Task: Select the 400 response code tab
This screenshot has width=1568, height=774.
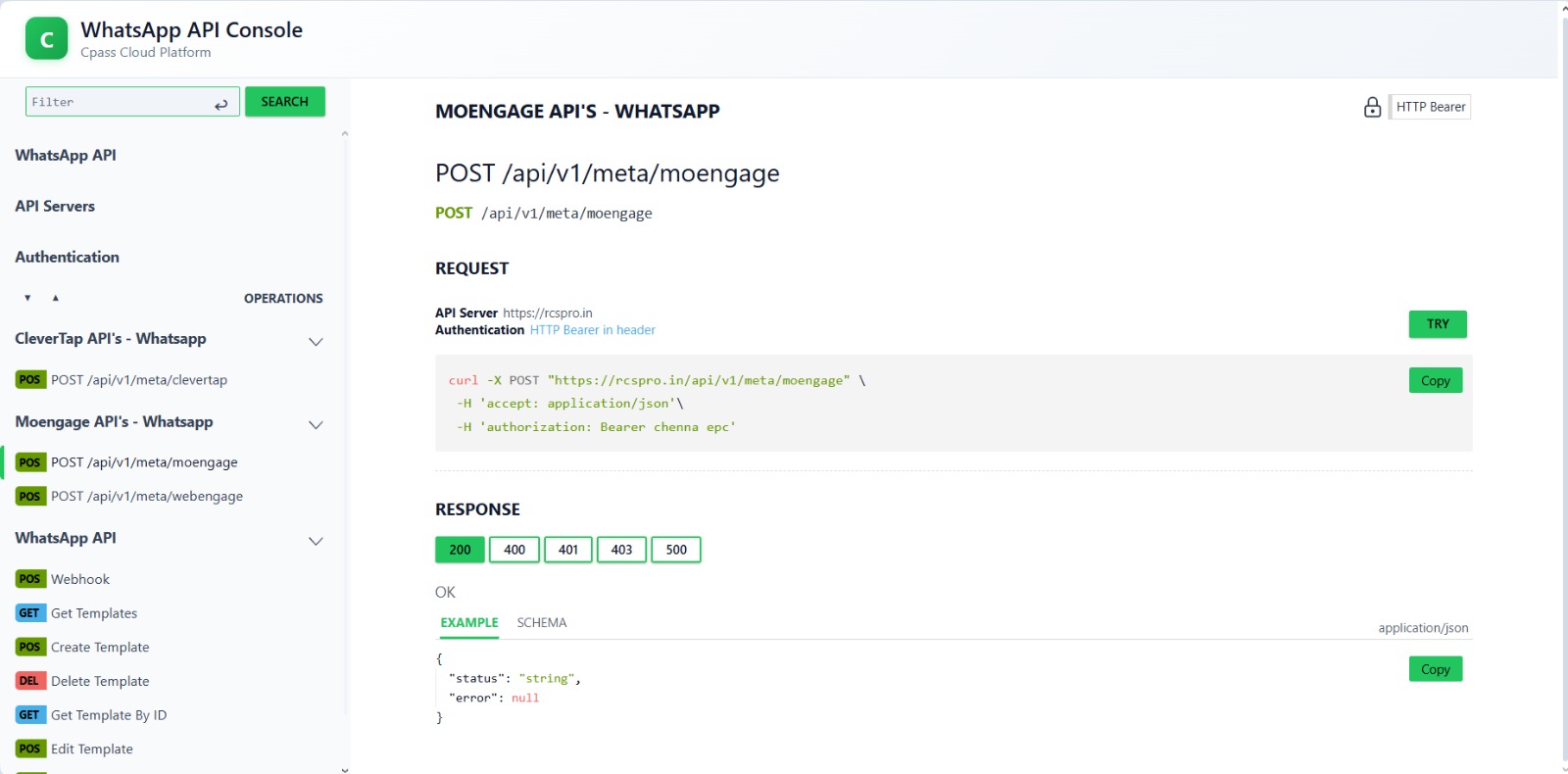Action: click(514, 550)
